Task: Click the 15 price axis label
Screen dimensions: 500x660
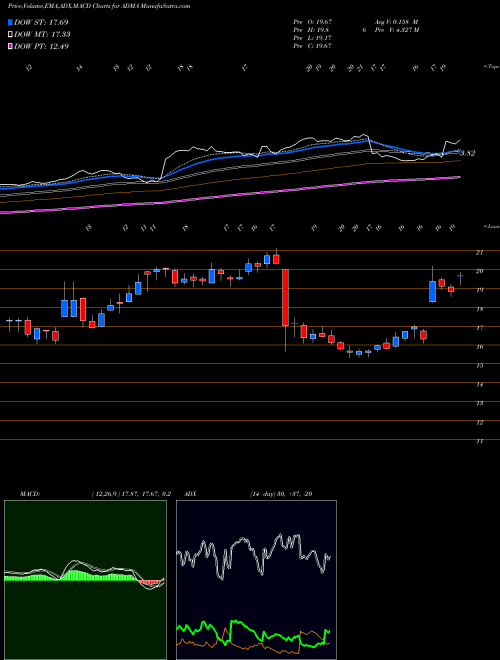Action: click(x=479, y=366)
